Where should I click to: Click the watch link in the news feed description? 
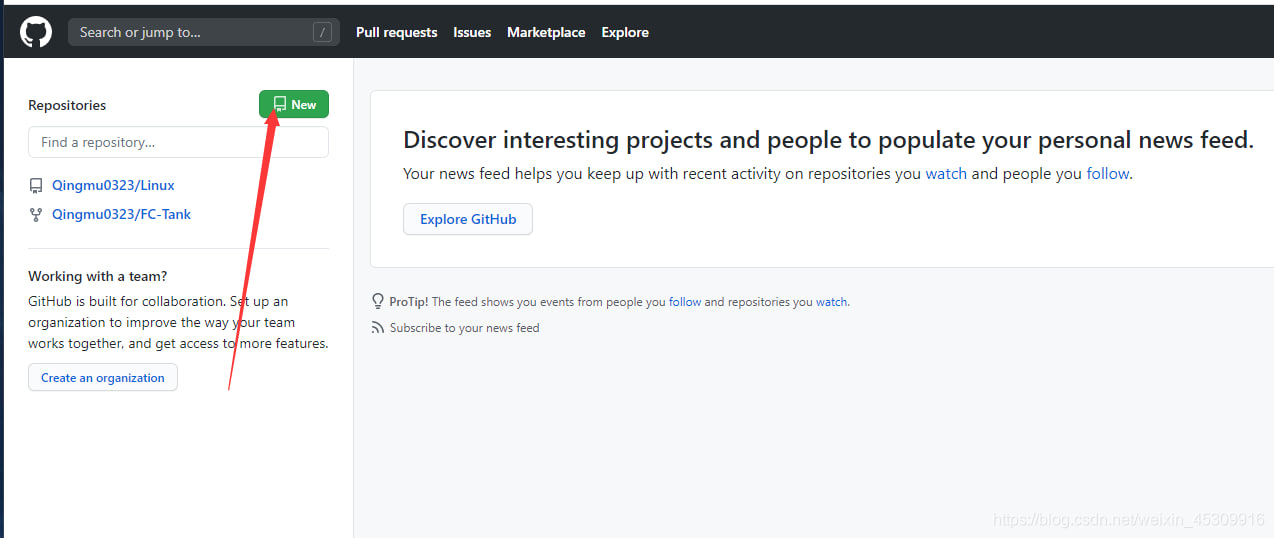(946, 173)
